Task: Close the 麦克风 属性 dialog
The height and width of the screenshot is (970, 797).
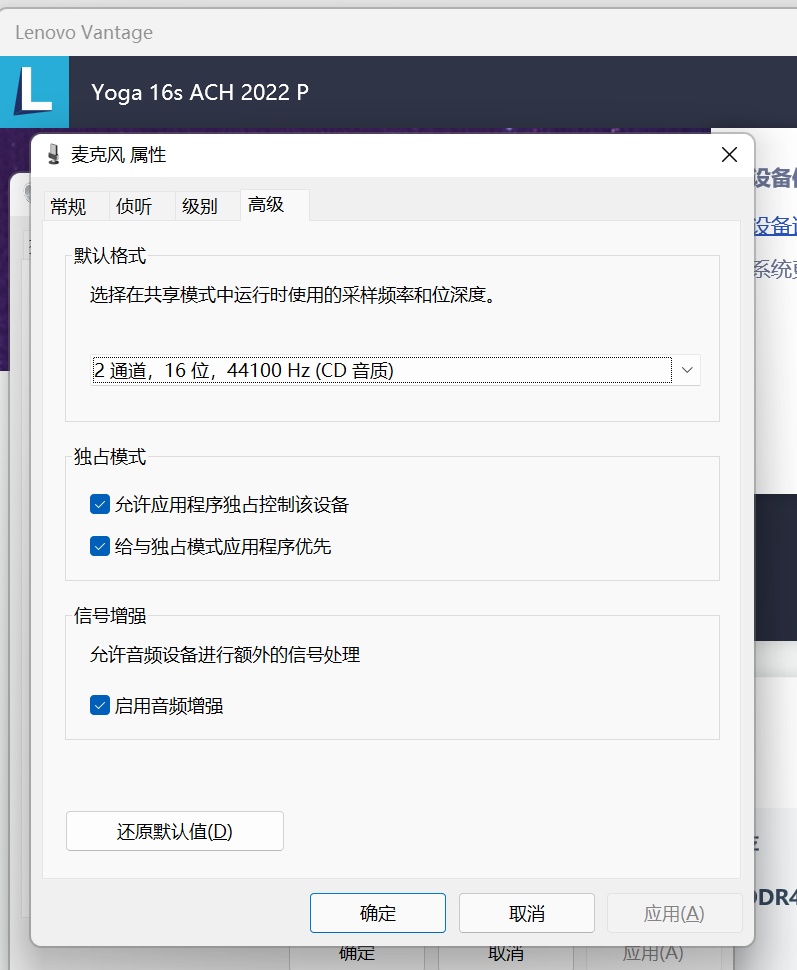Action: (729, 155)
